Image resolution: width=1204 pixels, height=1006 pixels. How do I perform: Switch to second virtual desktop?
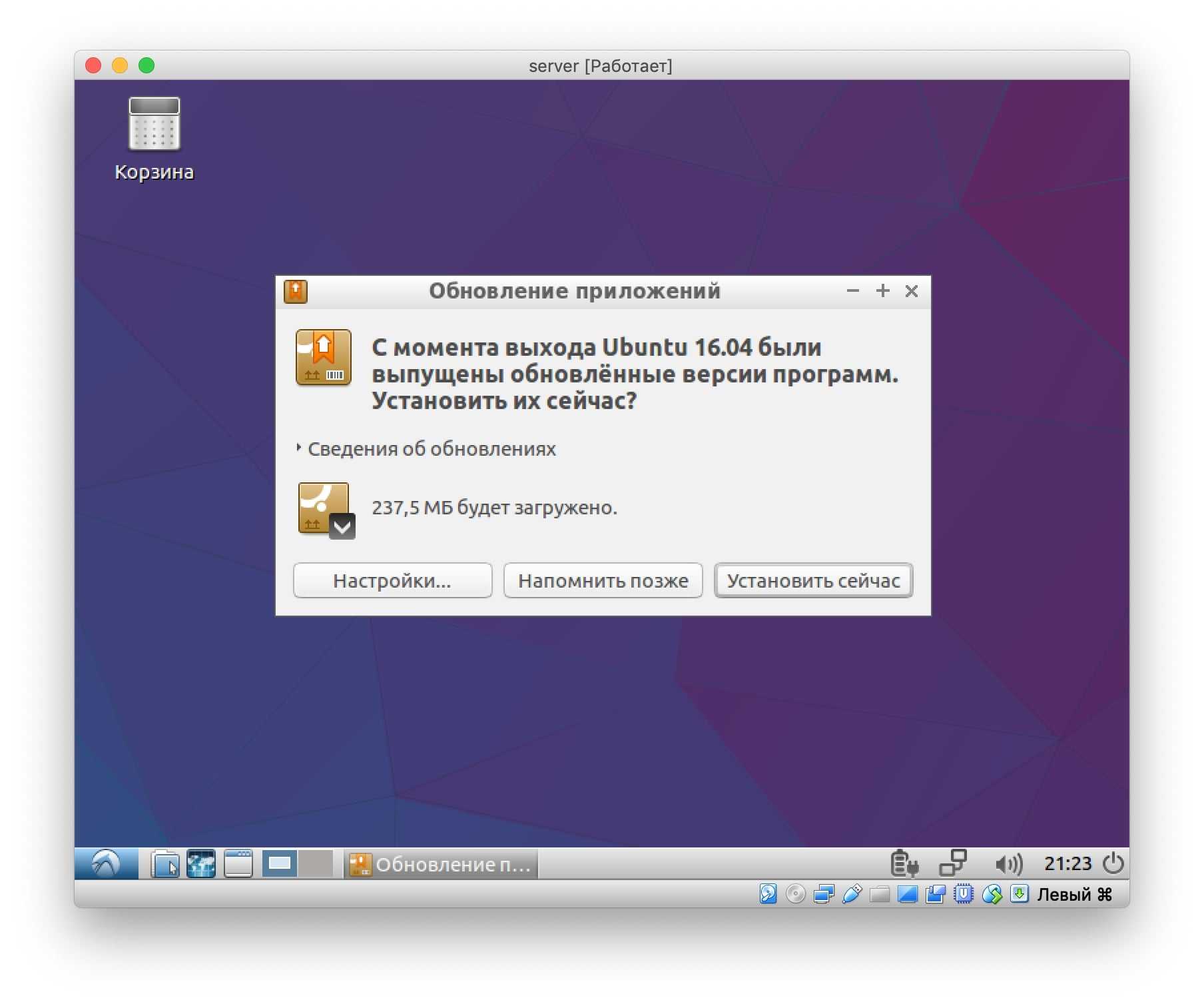tap(315, 864)
